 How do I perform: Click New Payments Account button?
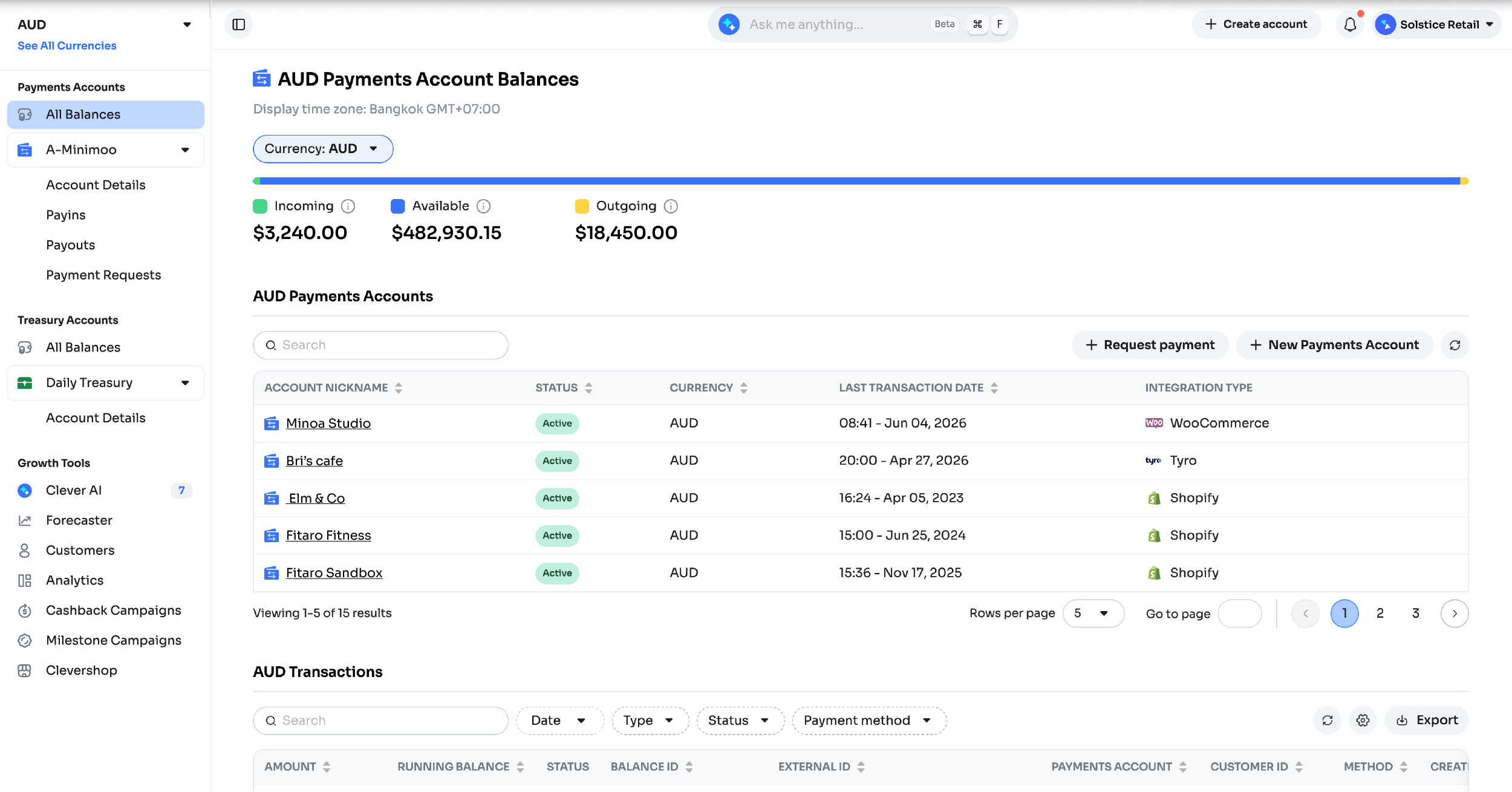coord(1334,345)
